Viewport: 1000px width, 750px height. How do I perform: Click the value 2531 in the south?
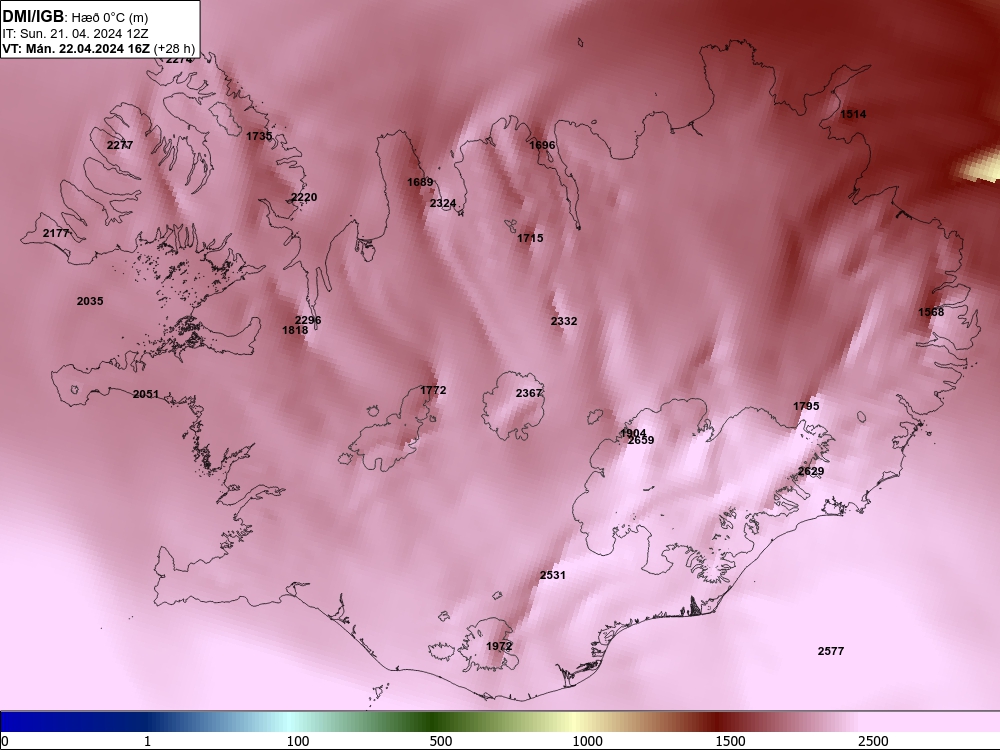point(552,575)
